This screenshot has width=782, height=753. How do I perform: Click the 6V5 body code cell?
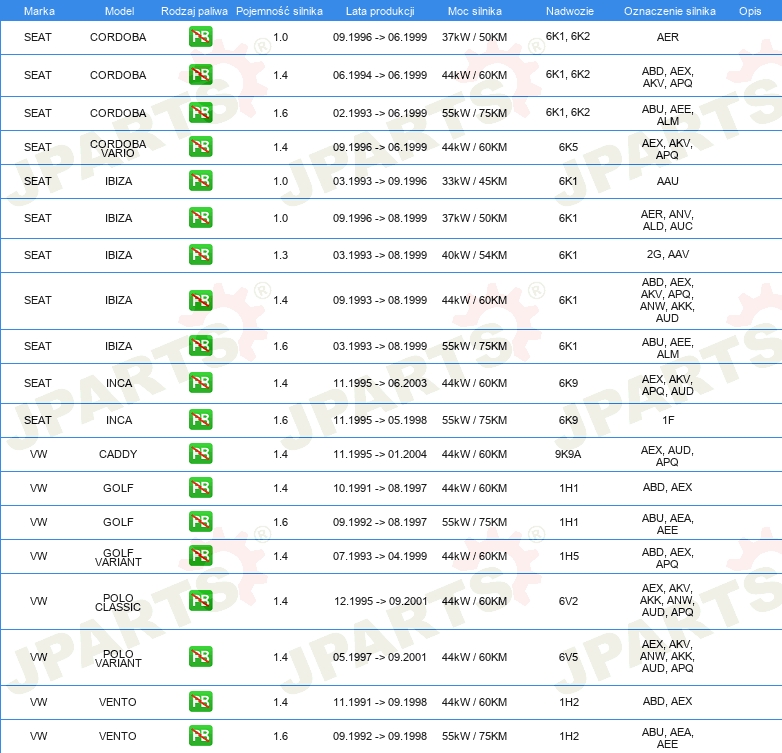tap(568, 657)
